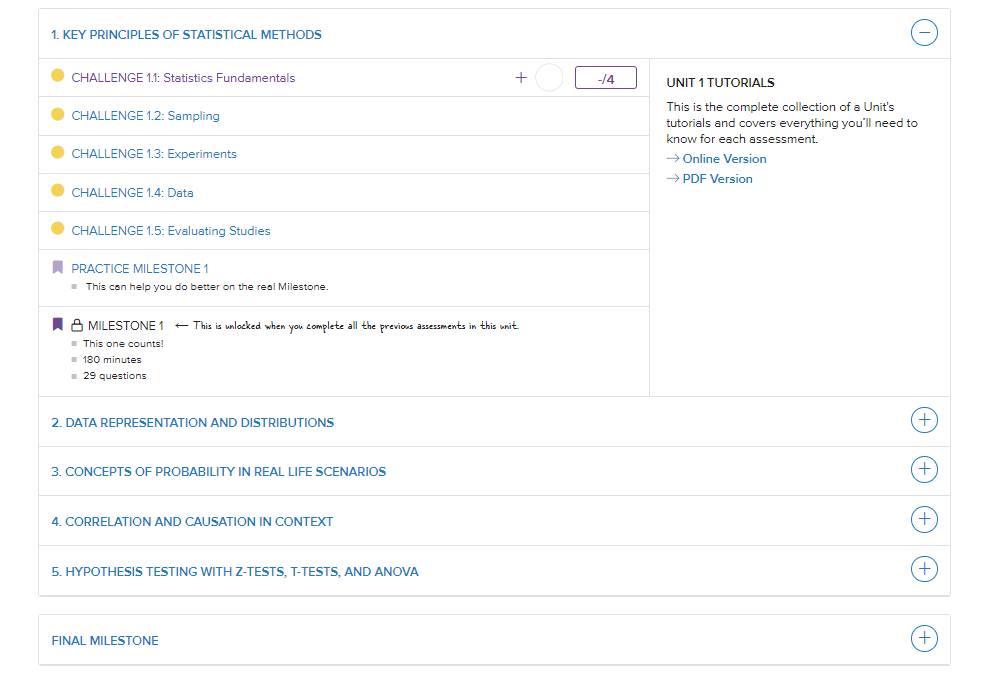The image size is (992, 693).
Task: Click the yellow dot beside Challenge 1.4 Data
Action: click(x=58, y=190)
